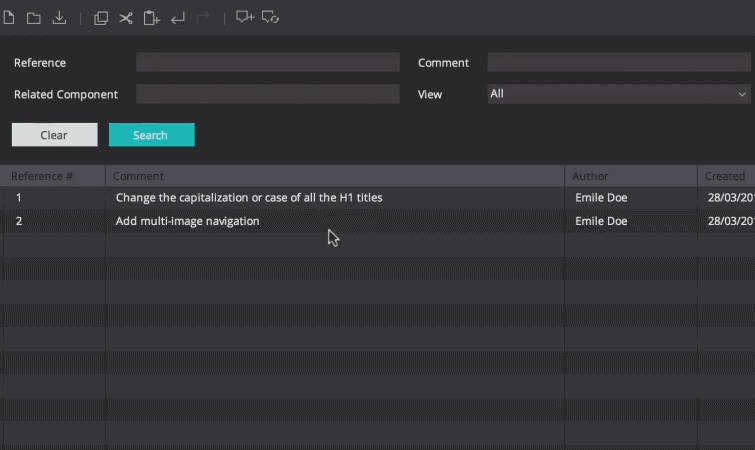The image size is (755, 450).
Task: Click the Redo arrow icon
Action: click(203, 18)
